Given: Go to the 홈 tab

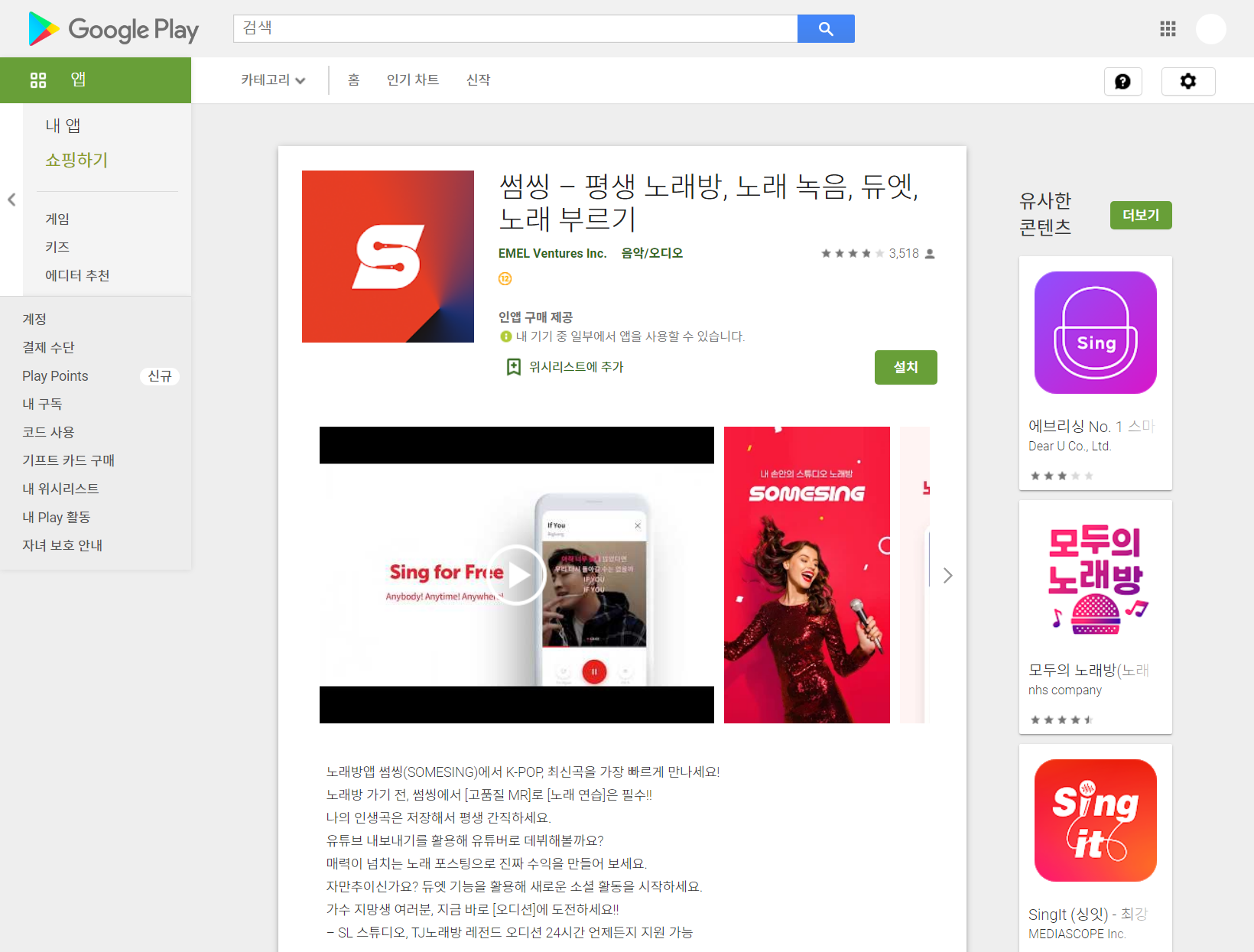Looking at the screenshot, I should [353, 80].
